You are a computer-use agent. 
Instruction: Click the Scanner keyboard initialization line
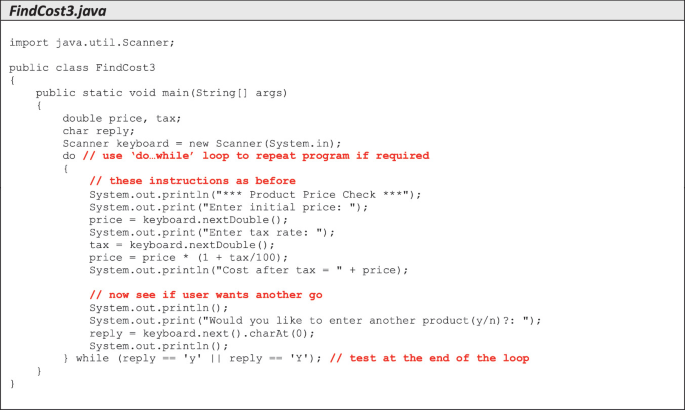pyautogui.click(x=198, y=144)
